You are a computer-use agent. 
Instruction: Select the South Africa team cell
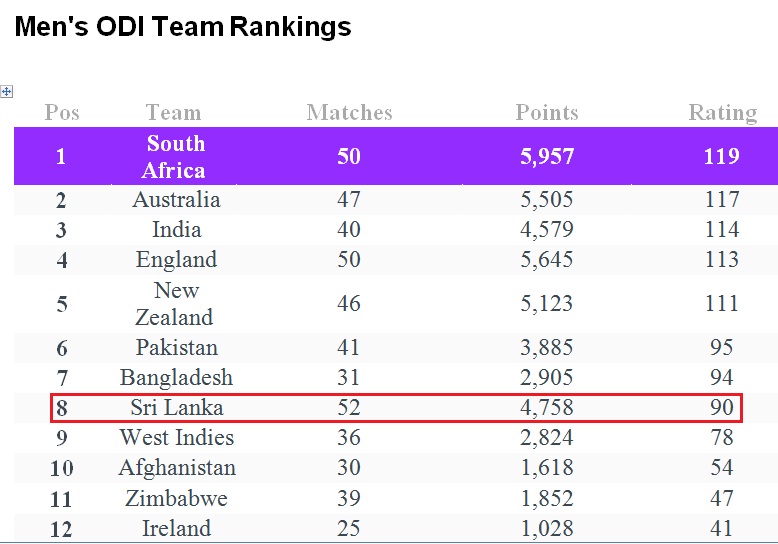click(174, 156)
